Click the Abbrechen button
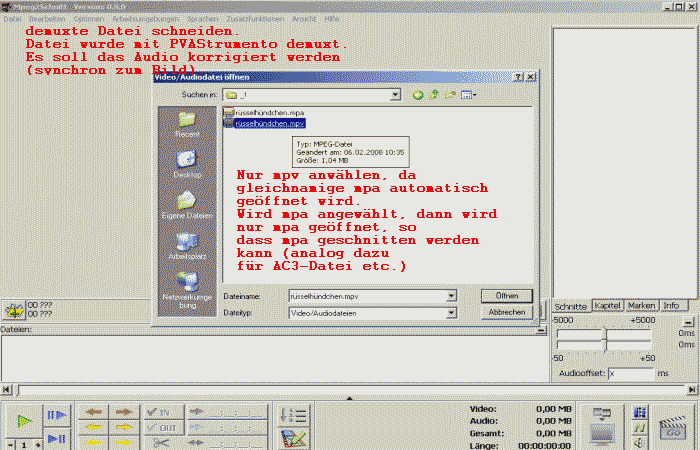 pyautogui.click(x=506, y=313)
